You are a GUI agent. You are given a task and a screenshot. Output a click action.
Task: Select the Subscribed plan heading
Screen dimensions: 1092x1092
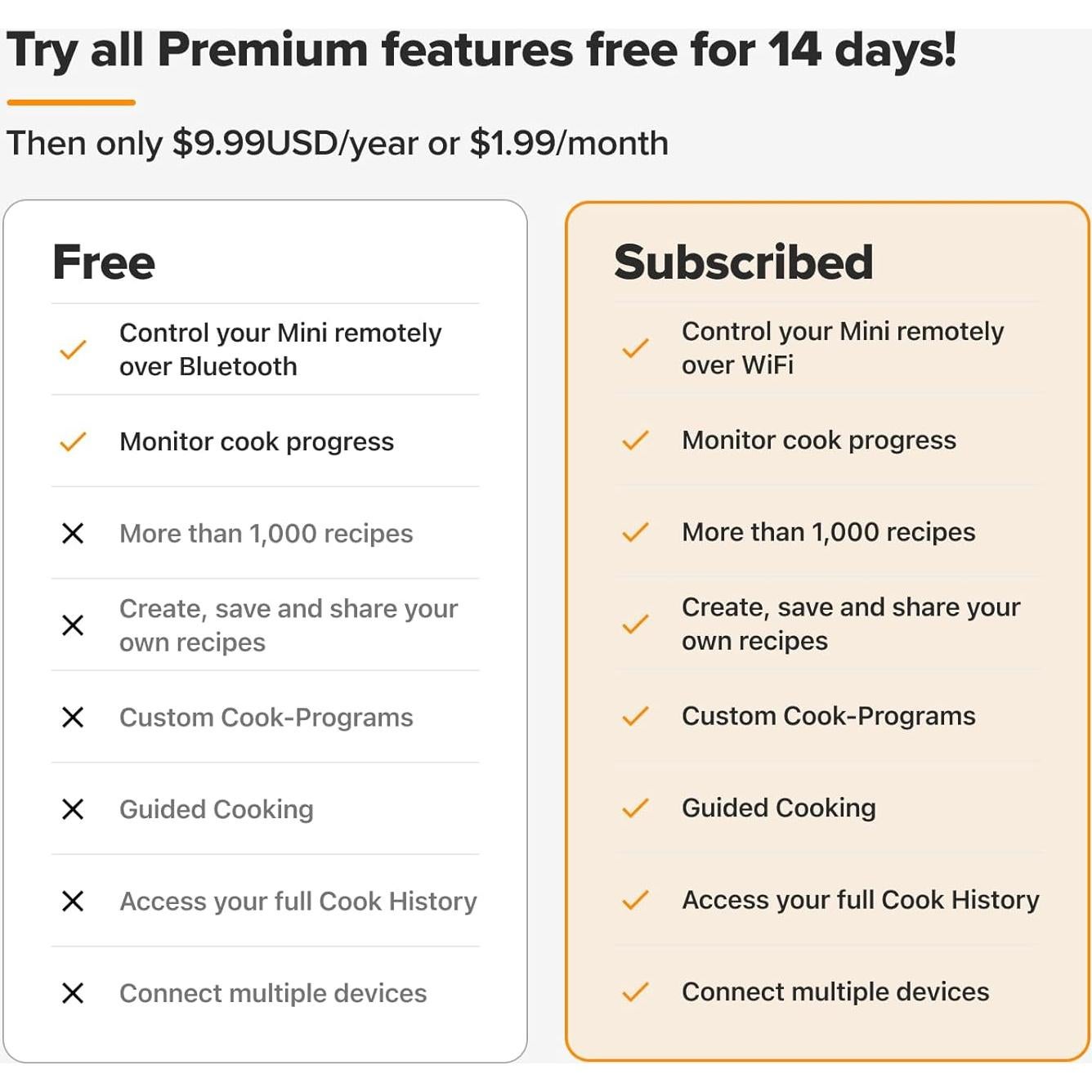[743, 262]
